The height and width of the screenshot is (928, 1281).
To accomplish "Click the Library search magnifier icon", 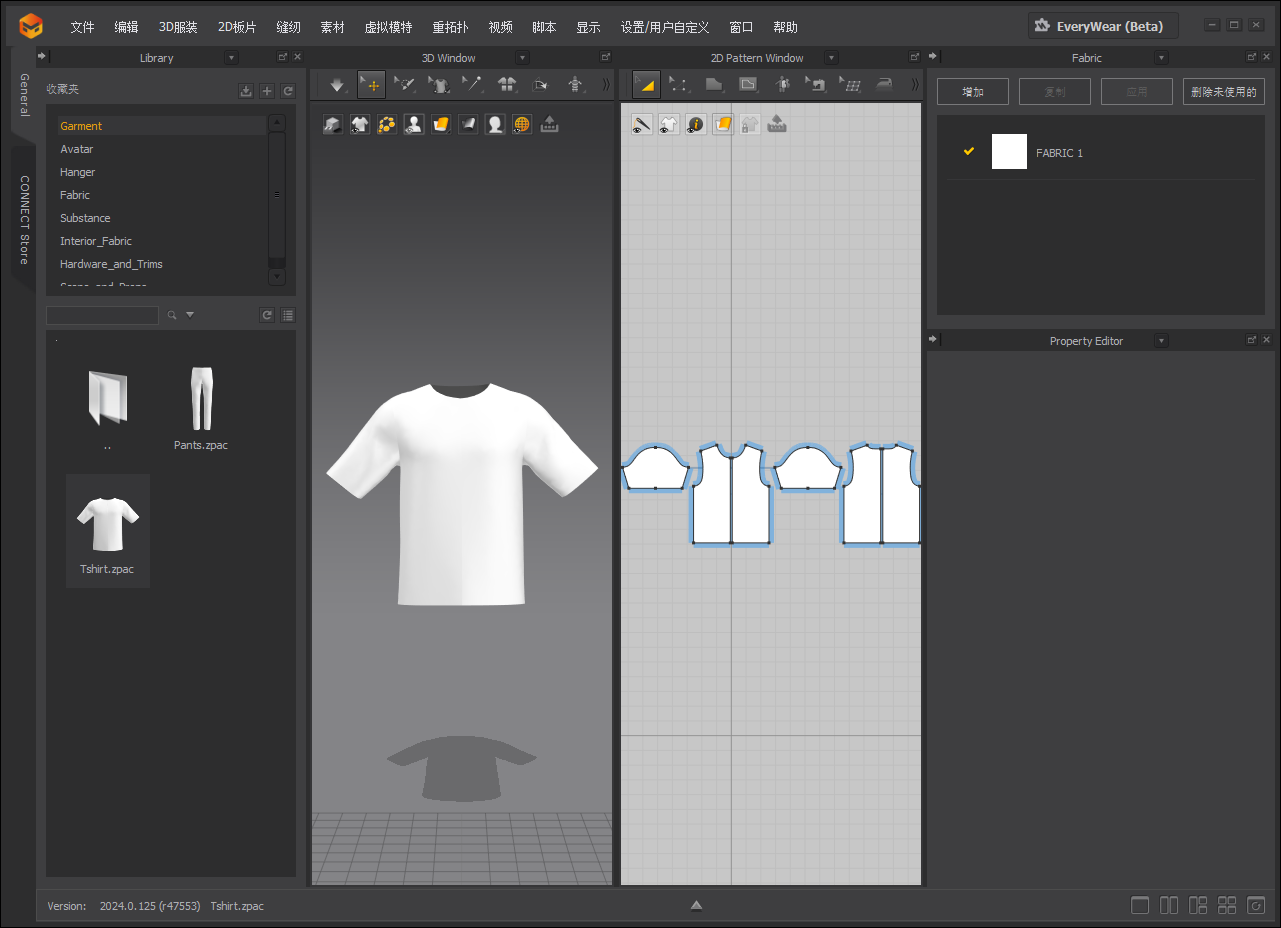I will tap(172, 315).
